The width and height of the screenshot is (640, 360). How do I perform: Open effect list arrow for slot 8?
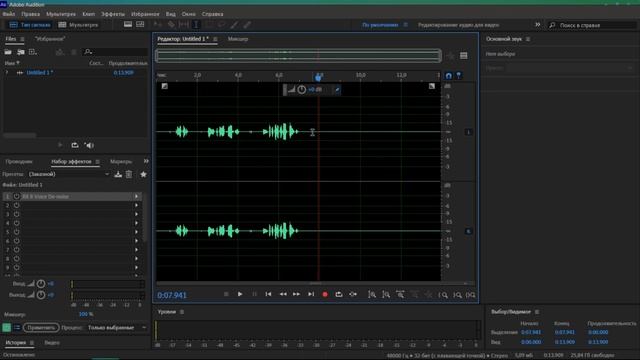[136, 259]
